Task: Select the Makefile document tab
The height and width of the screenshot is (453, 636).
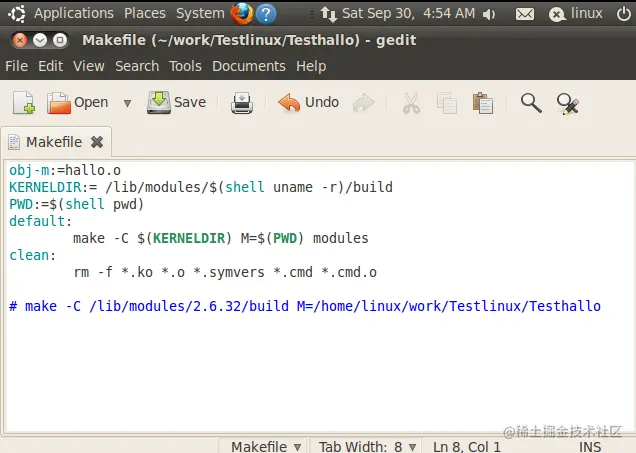Action: point(54,142)
